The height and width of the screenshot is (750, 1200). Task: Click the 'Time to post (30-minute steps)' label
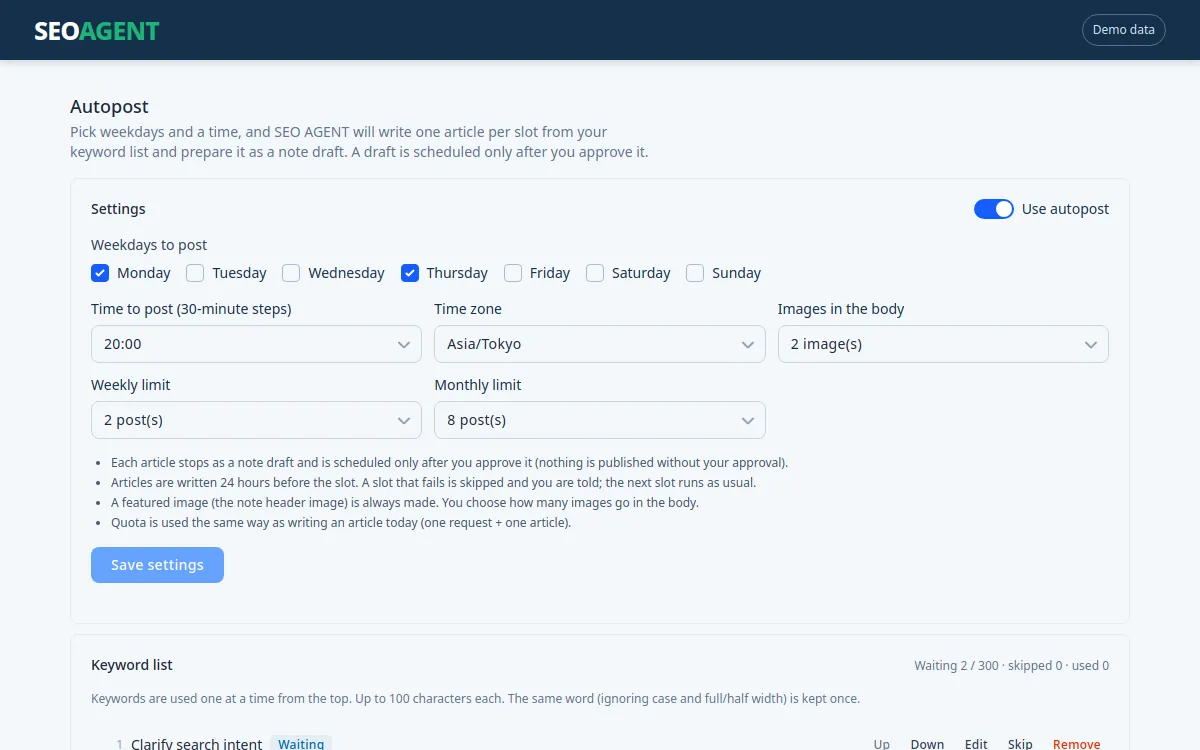pos(191,309)
